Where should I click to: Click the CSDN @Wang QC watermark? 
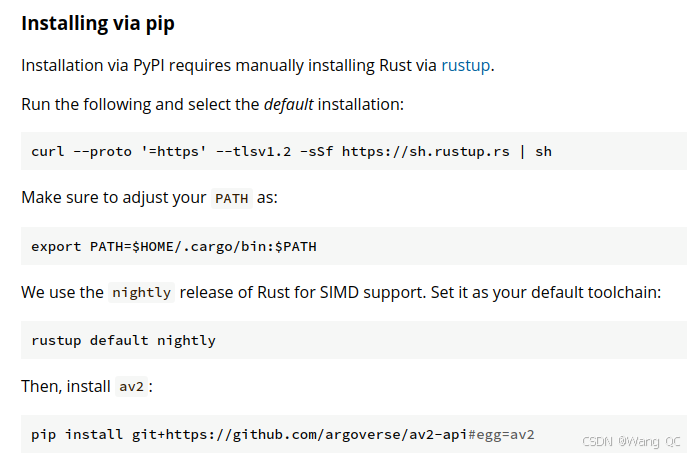tap(631, 441)
